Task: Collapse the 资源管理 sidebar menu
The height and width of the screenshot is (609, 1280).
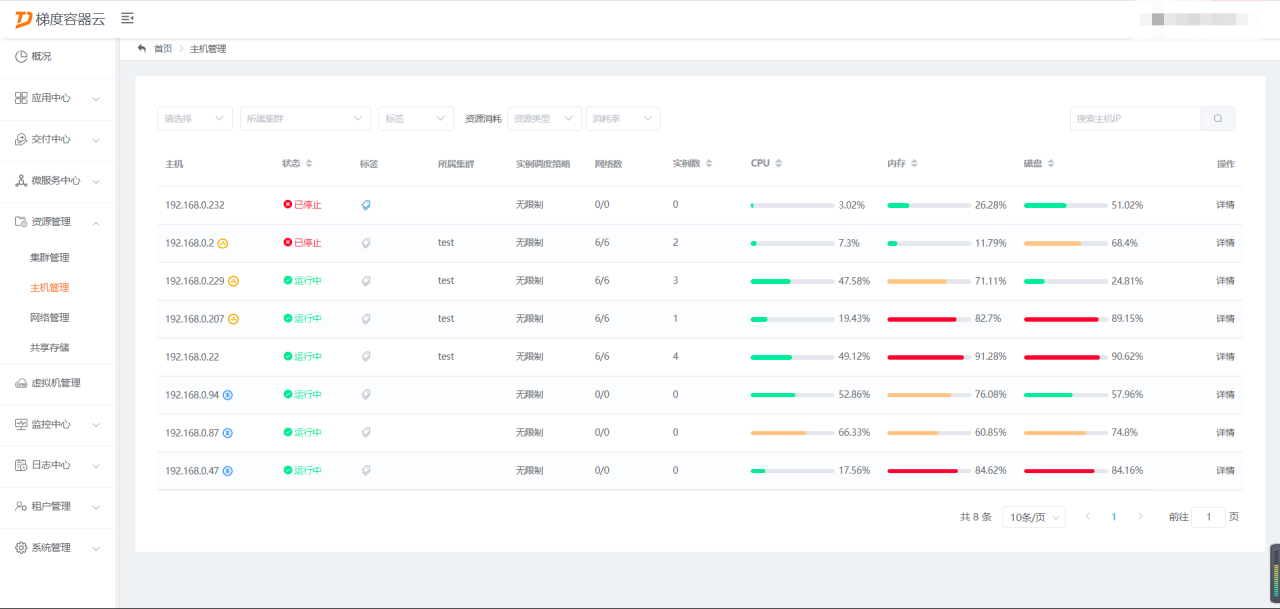Action: point(58,222)
